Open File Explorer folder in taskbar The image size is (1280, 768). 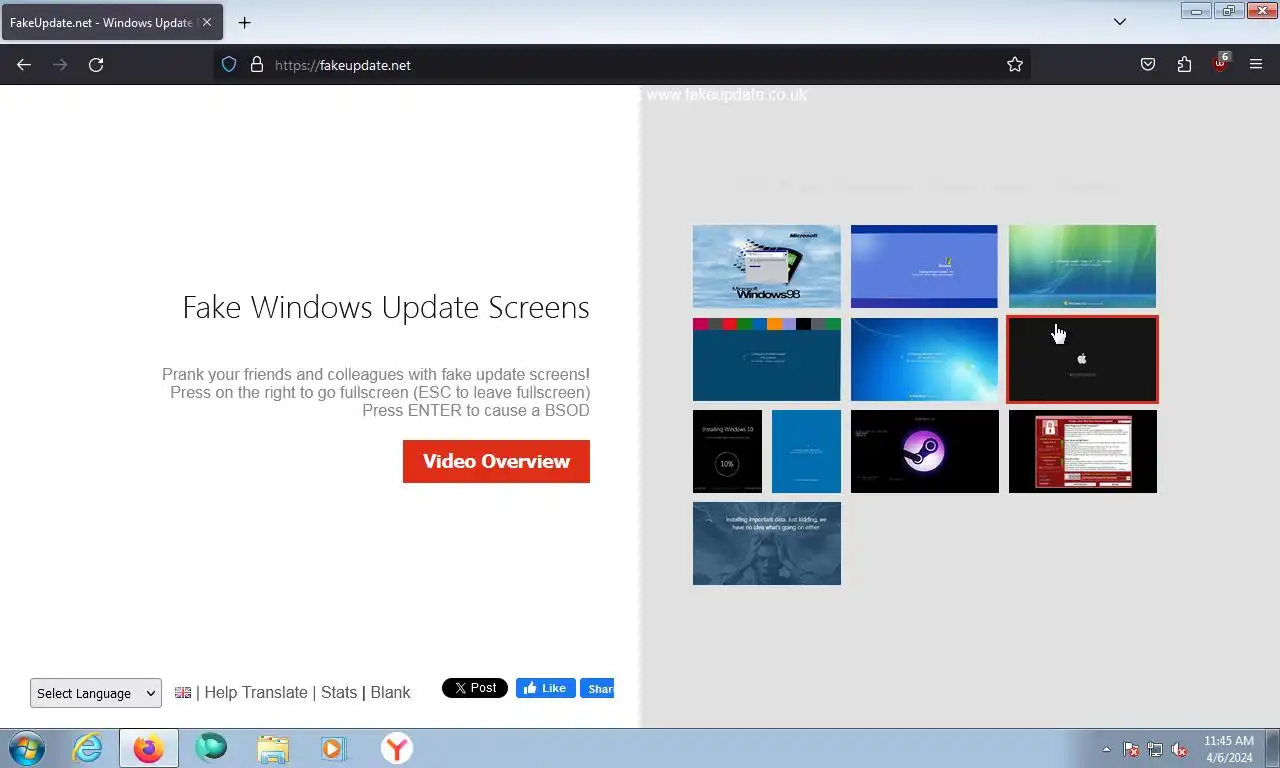click(272, 748)
